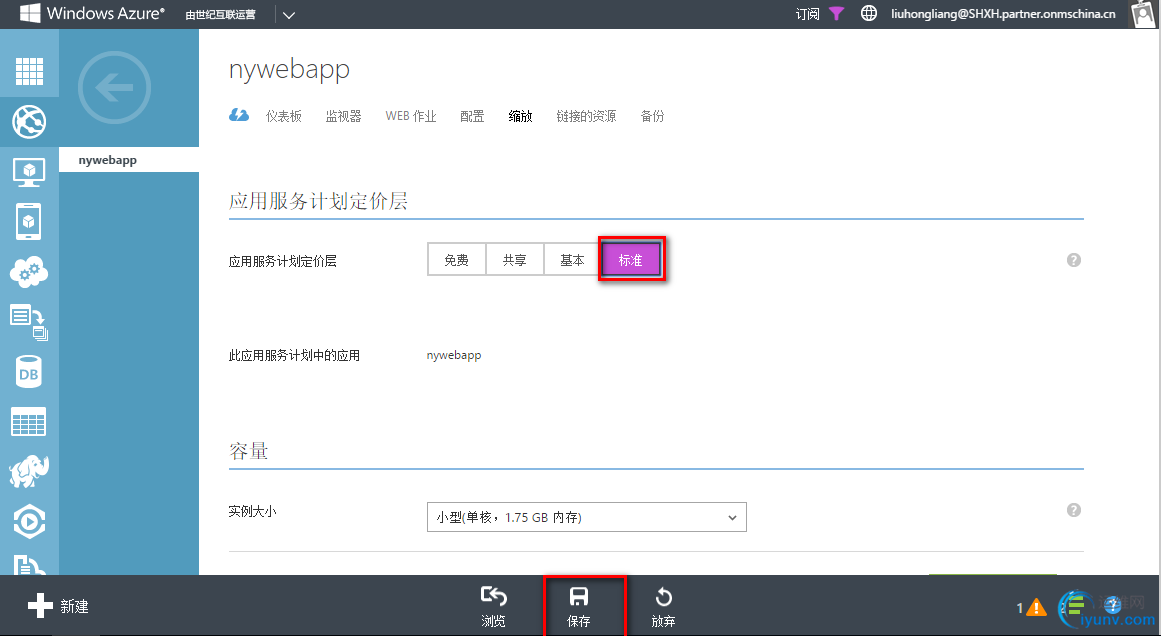Open Cloud Services gear-cloud icon in sidebar
This screenshot has width=1161, height=636.
[x=29, y=272]
